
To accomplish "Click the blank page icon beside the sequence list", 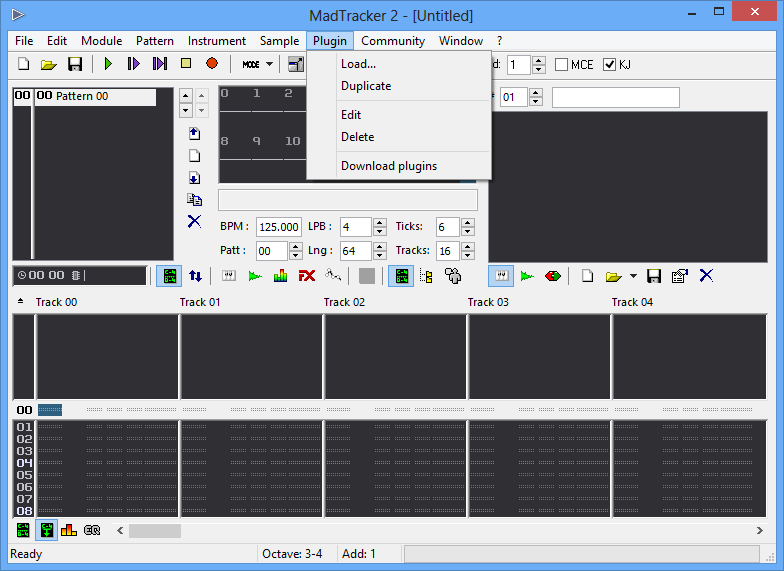I will [194, 156].
